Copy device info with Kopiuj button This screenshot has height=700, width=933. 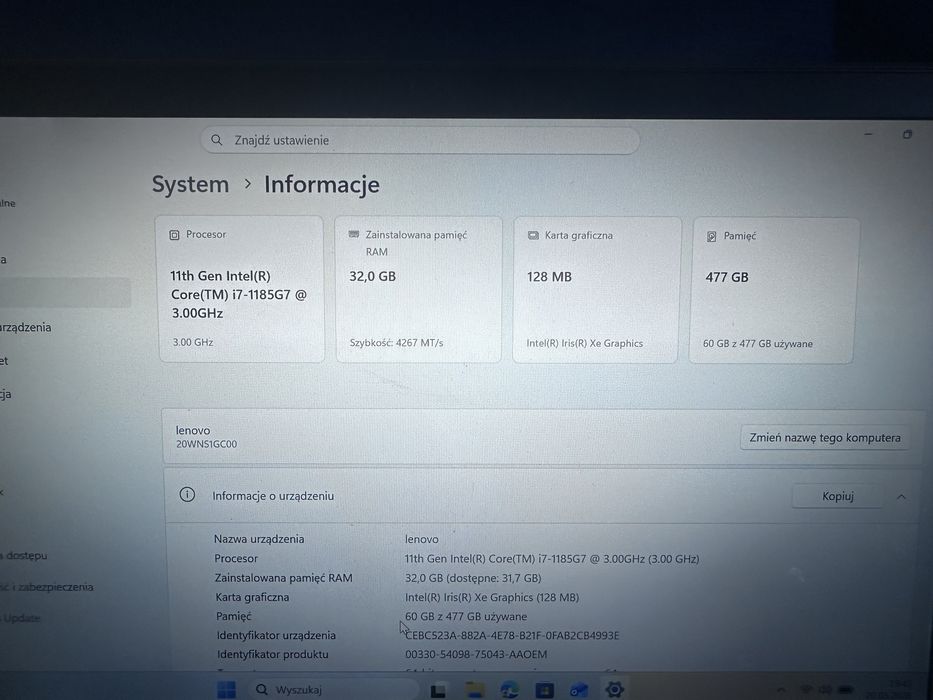tap(838, 496)
